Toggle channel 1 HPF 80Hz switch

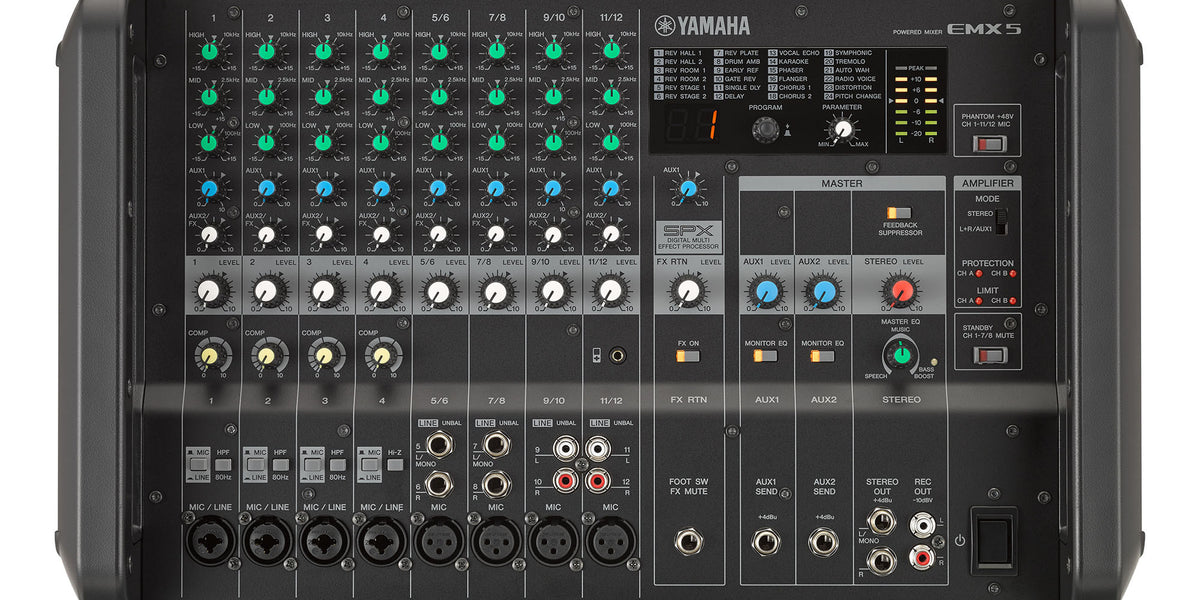point(223,465)
